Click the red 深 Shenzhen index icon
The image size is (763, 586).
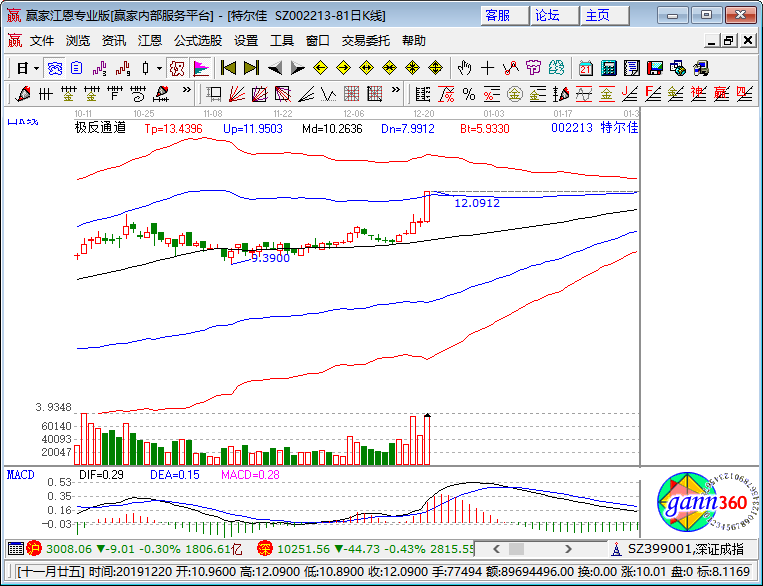265,549
